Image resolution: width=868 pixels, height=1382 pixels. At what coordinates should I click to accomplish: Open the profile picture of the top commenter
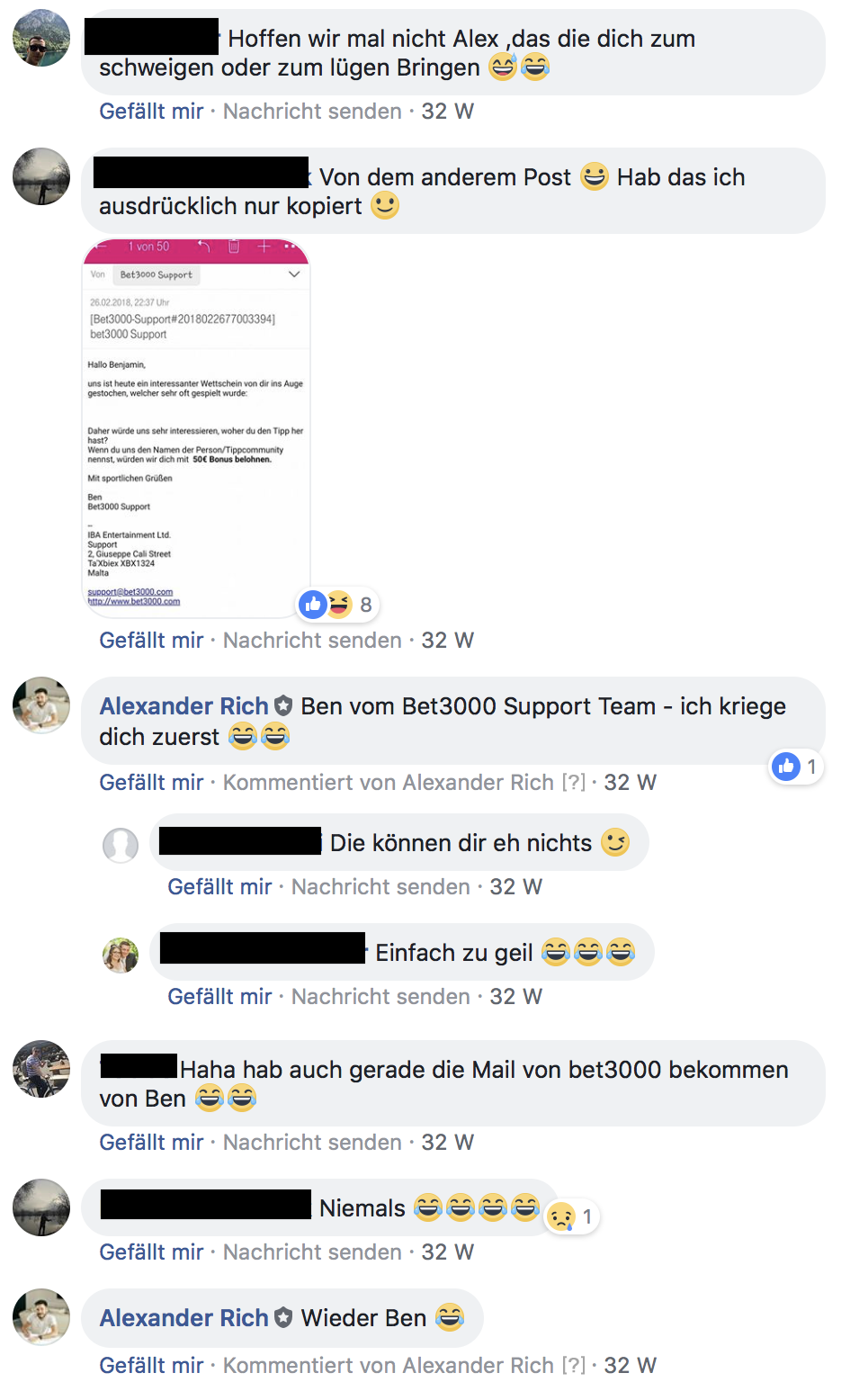click(x=41, y=38)
